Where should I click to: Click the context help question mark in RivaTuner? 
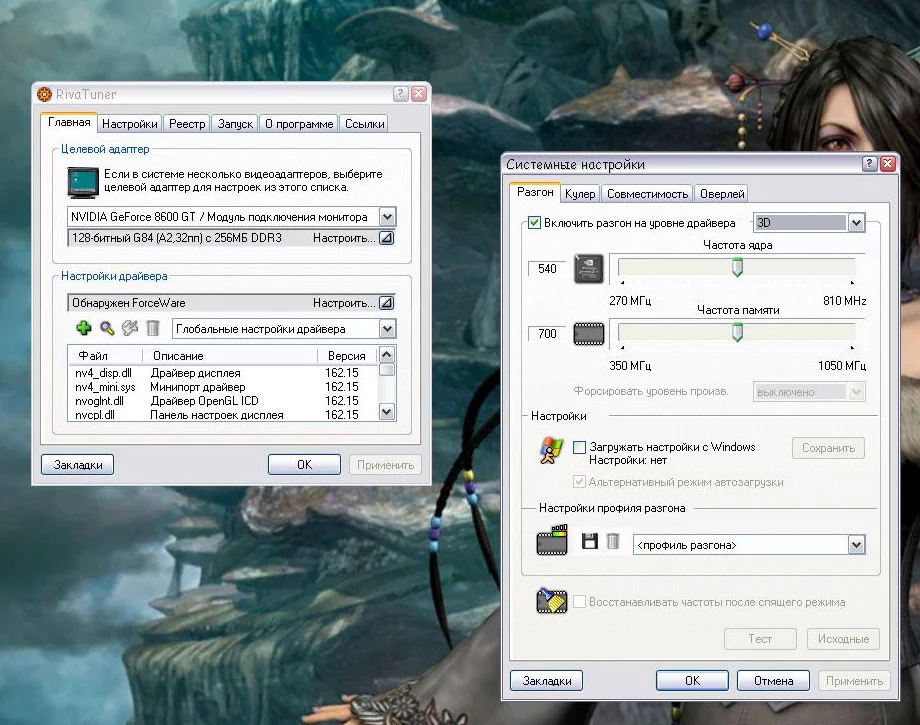(400, 94)
